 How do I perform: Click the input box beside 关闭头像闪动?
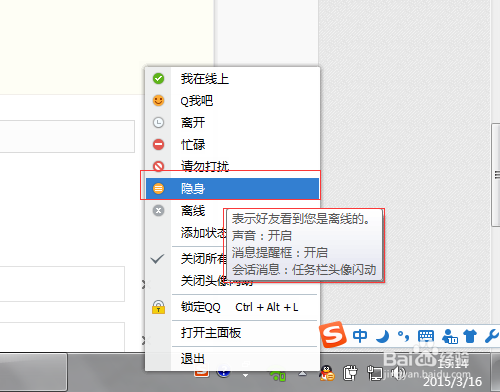tap(62, 284)
